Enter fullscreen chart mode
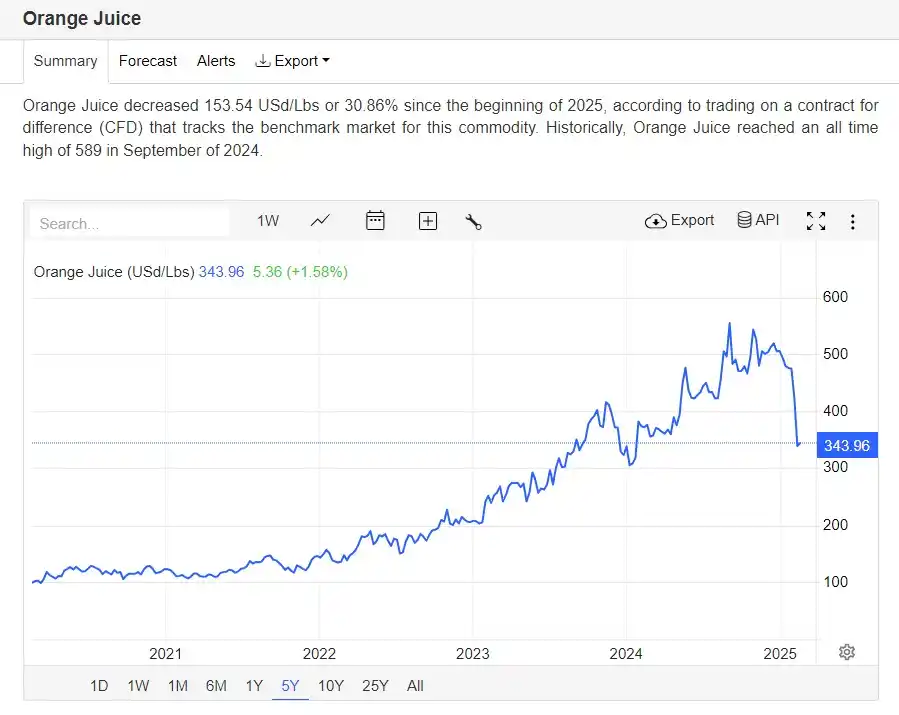Image resolution: width=899 pixels, height=715 pixels. click(816, 221)
